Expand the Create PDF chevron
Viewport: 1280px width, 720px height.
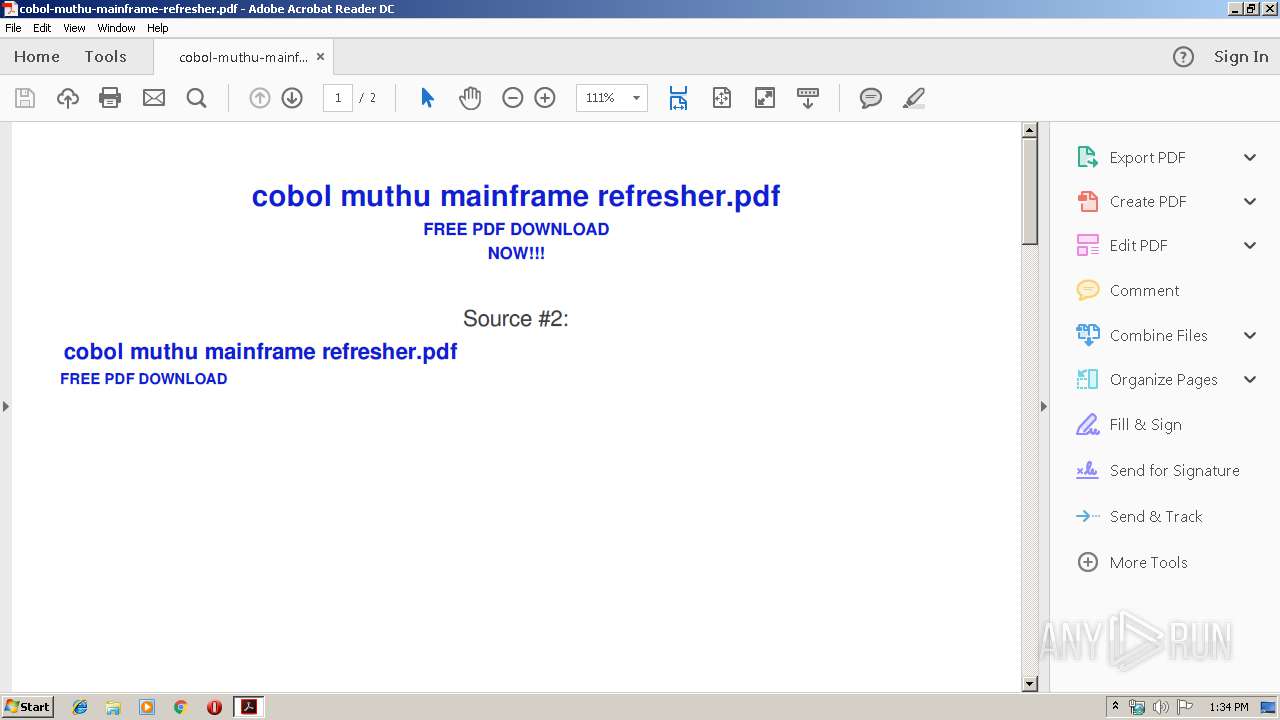1250,201
